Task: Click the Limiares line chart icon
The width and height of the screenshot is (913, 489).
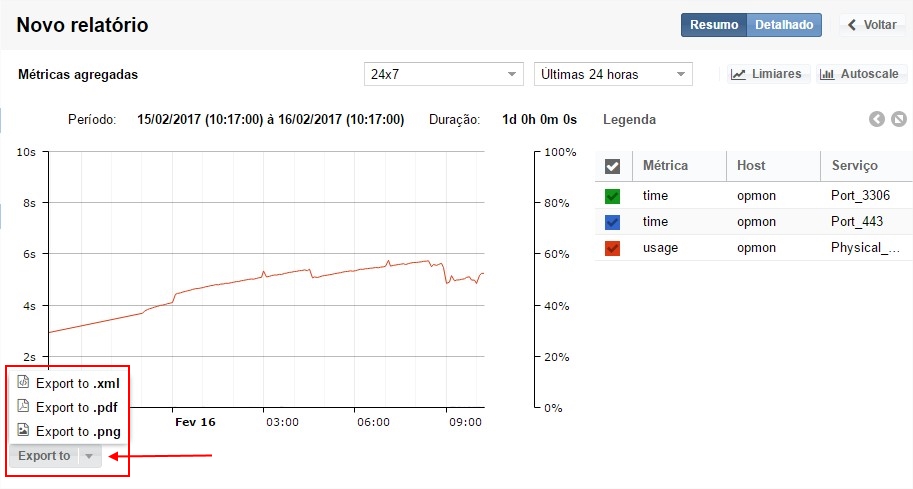Action: click(738, 75)
